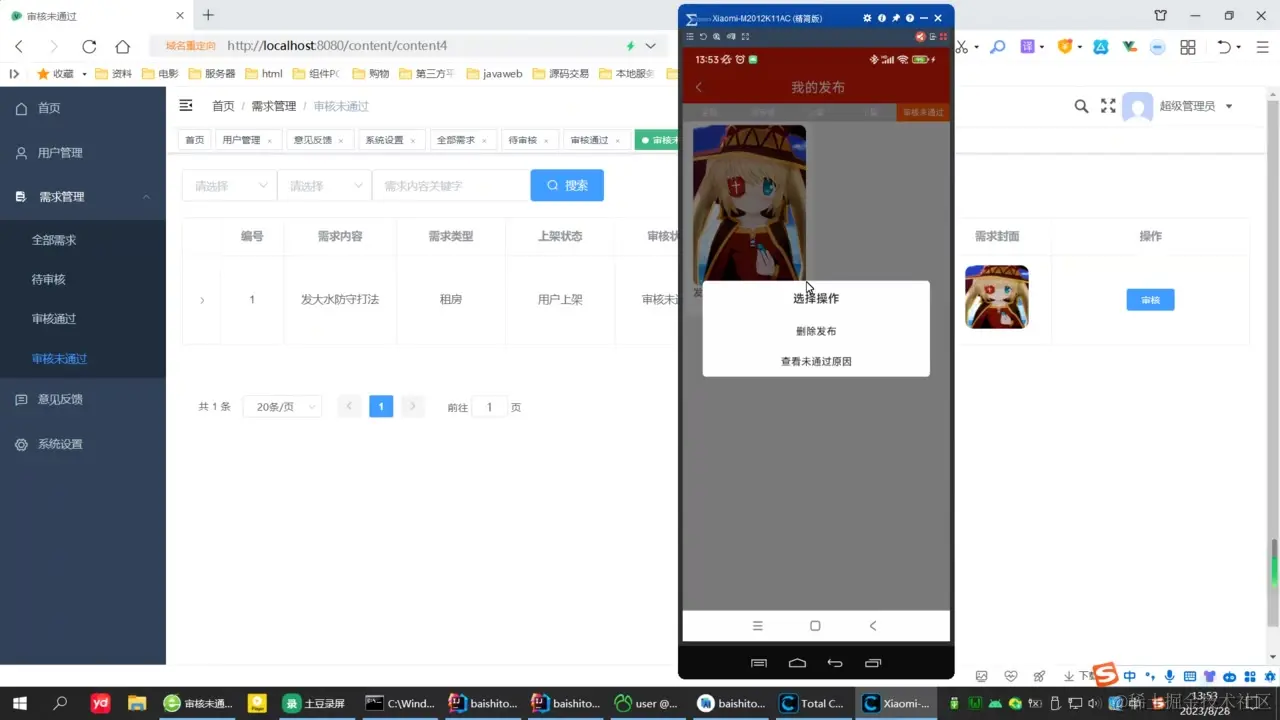The image size is (1280, 720).
Task: Open the 超级管理员 user dropdown
Action: [1195, 106]
